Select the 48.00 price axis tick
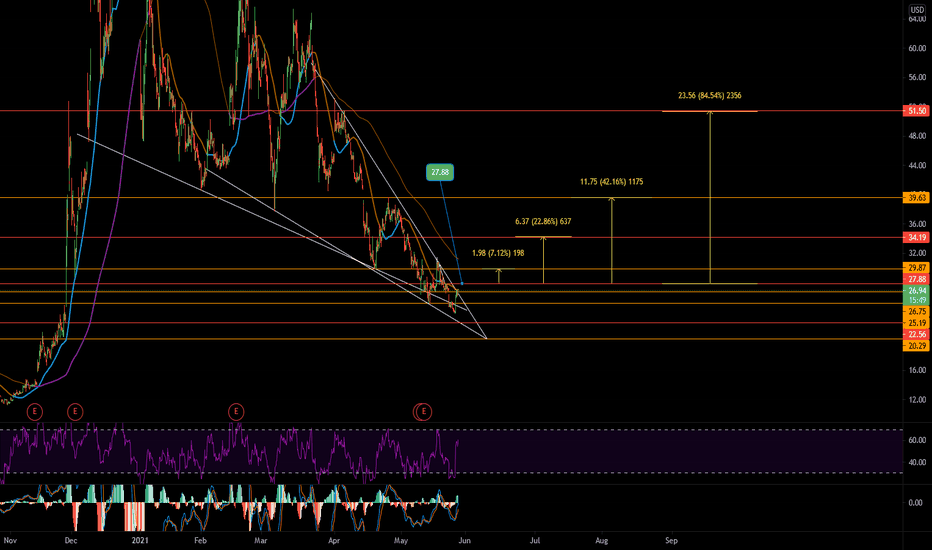Screen dimensions: 932x550 pos(917,136)
